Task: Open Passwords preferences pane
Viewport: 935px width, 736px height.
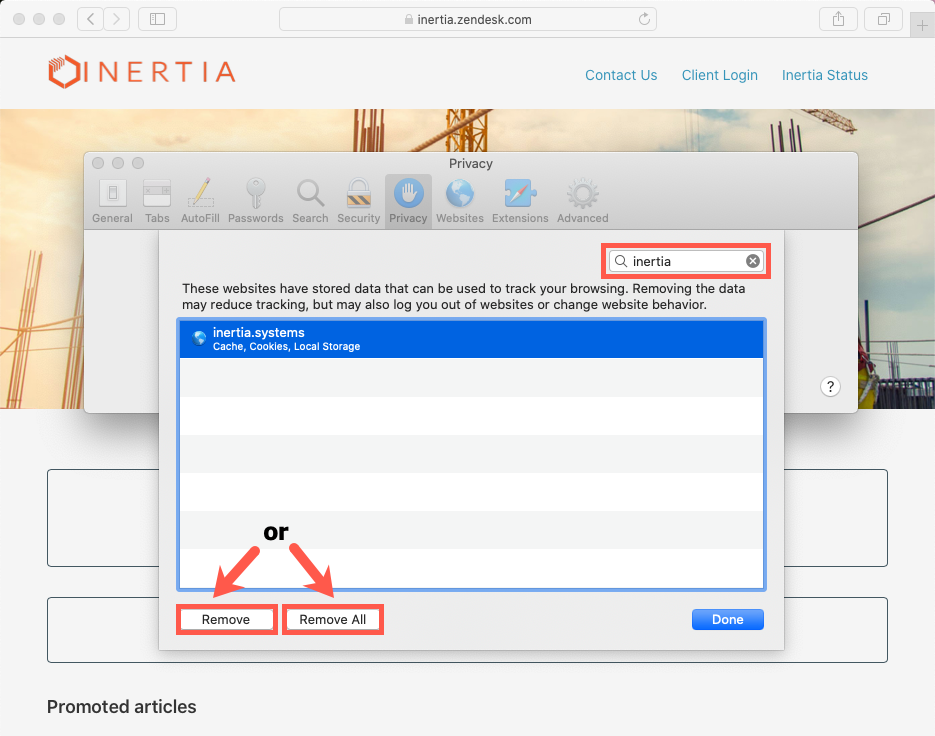Action: point(255,201)
